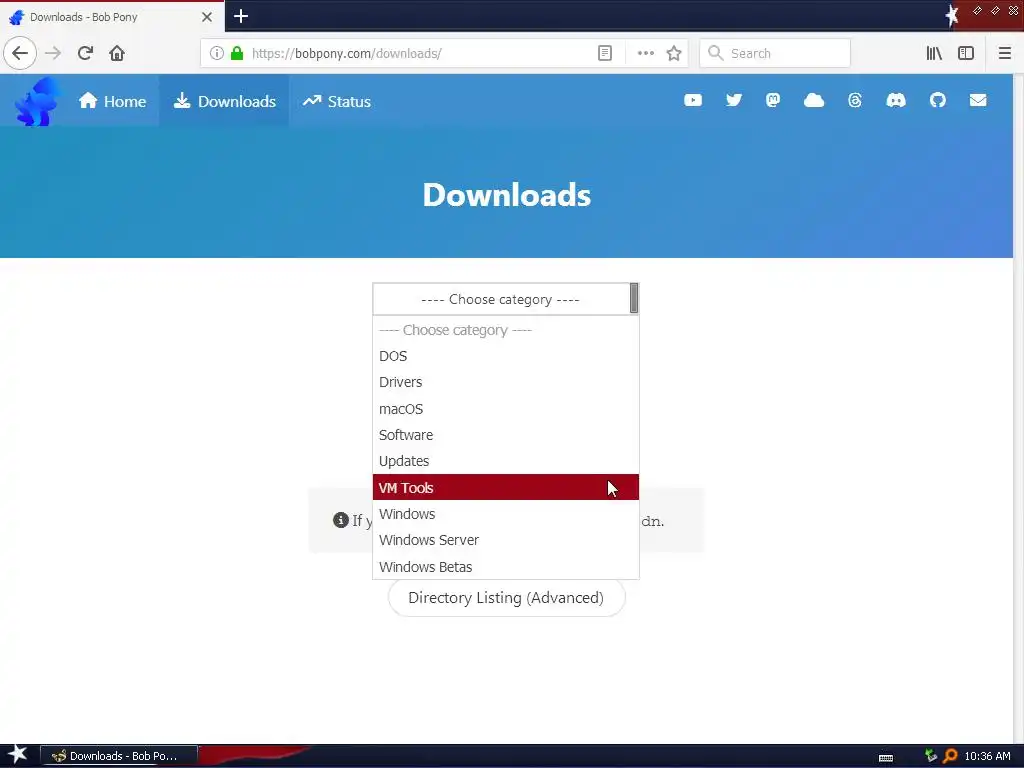The width and height of the screenshot is (1024, 768).
Task: Click the keyboard icon in system tray
Action: coord(886,758)
